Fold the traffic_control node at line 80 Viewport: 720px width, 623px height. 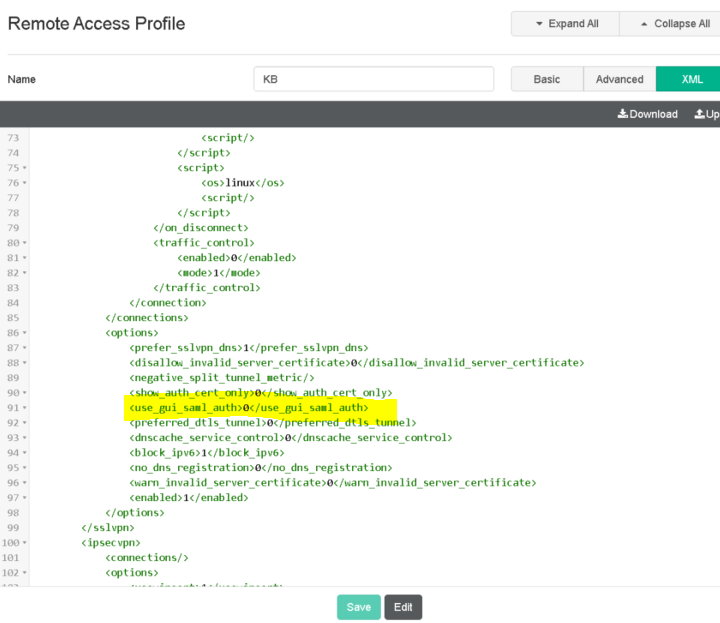[25, 243]
